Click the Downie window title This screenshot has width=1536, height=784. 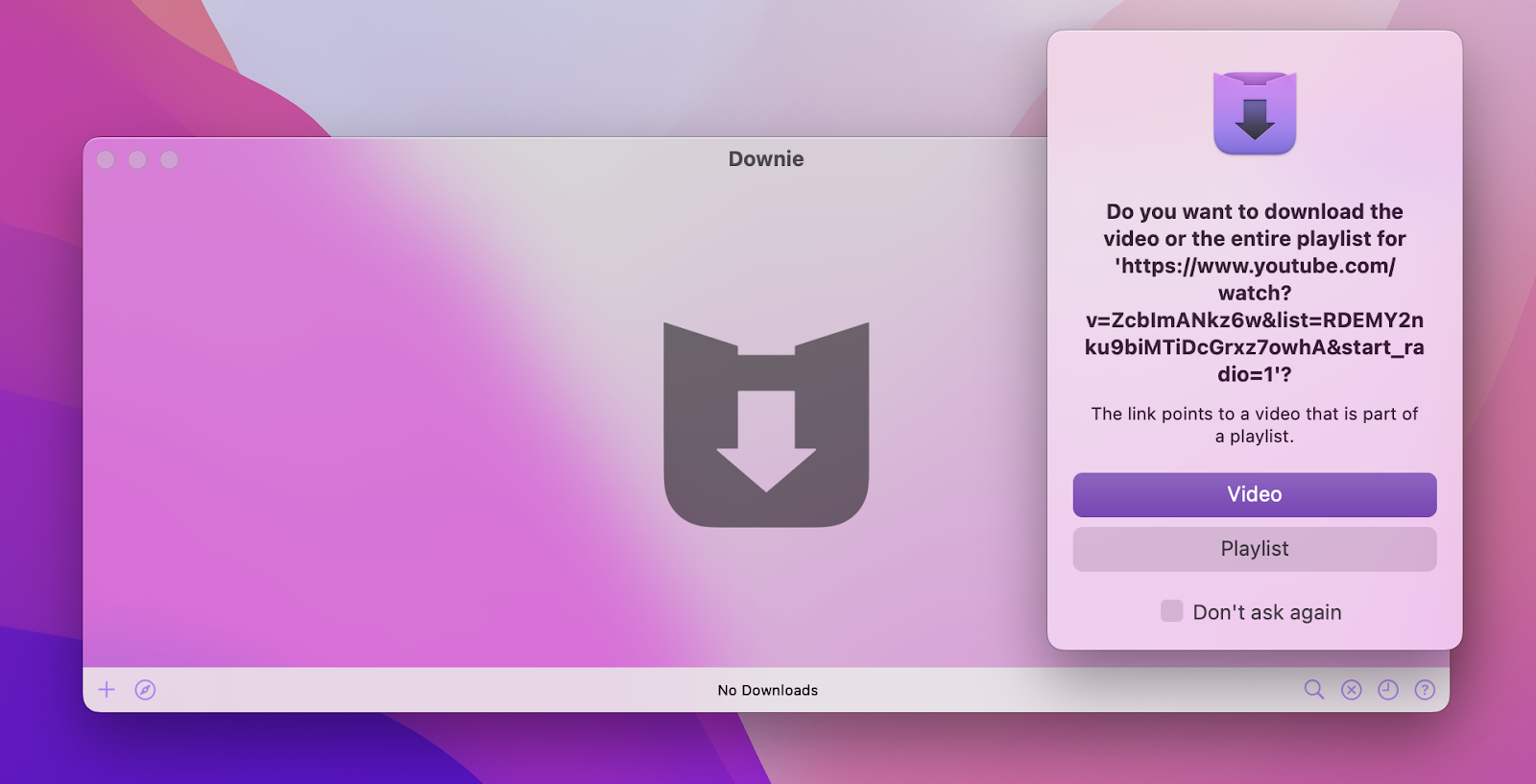pos(766,159)
